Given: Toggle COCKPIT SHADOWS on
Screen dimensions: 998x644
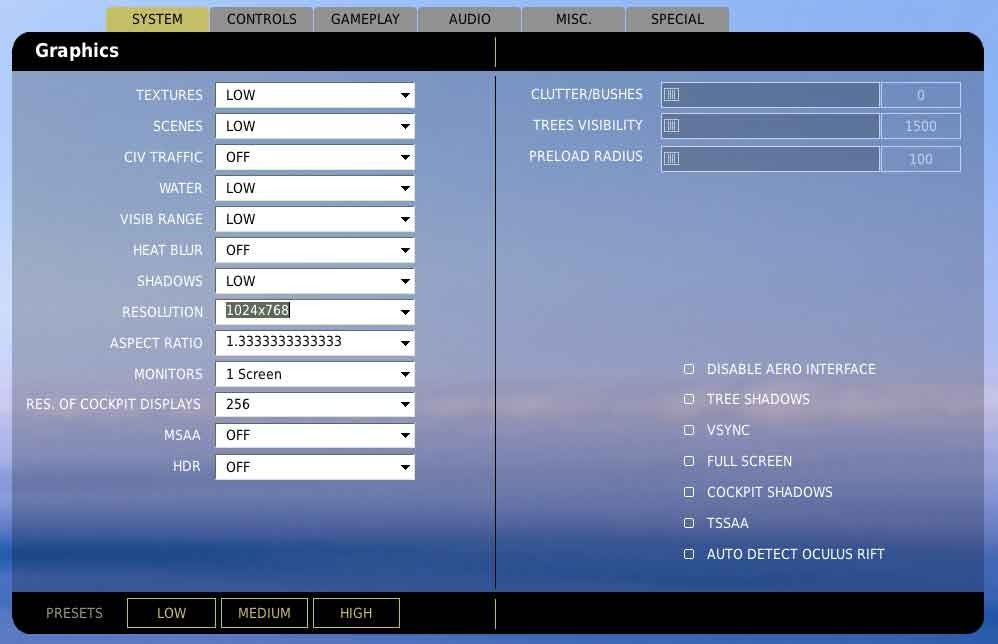Looking at the screenshot, I should coord(688,492).
